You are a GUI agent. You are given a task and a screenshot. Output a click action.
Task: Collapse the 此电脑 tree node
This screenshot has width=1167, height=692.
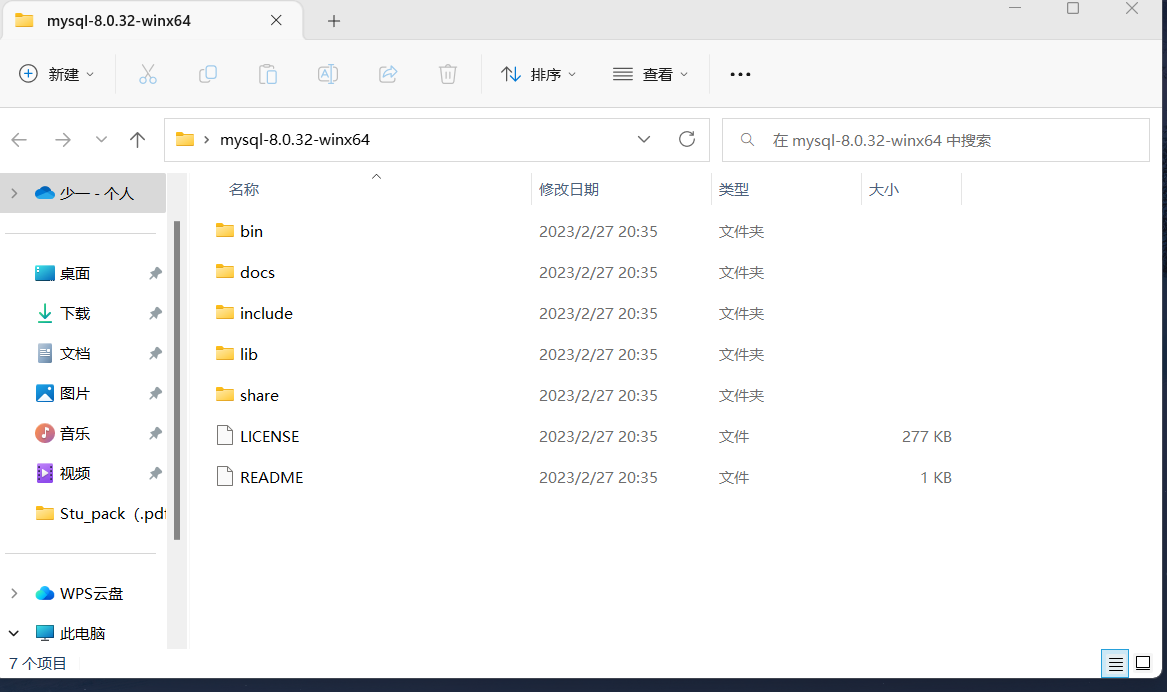tap(14, 634)
